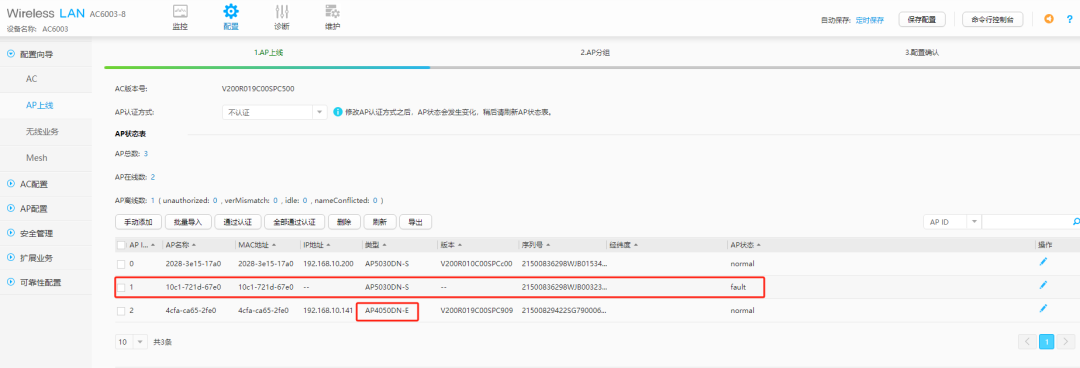Click the AP4050DN-E type cell
The image size is (1080, 368).
coord(386,311)
